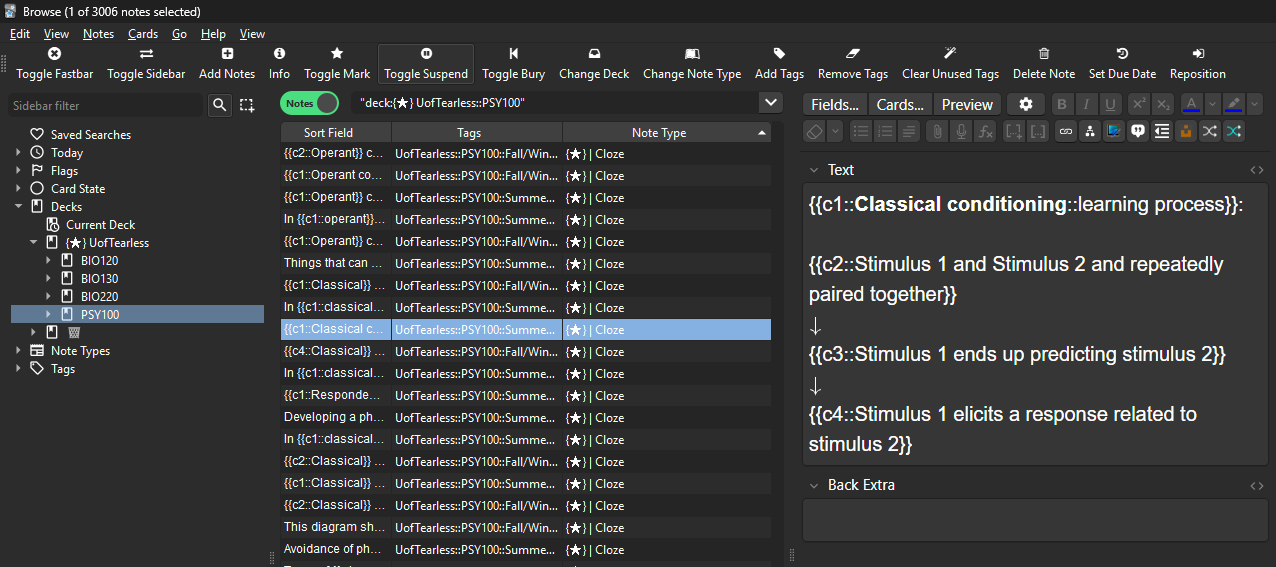Click the deck search query field
This screenshot has width=1276, height=567.
[x=554, y=103]
